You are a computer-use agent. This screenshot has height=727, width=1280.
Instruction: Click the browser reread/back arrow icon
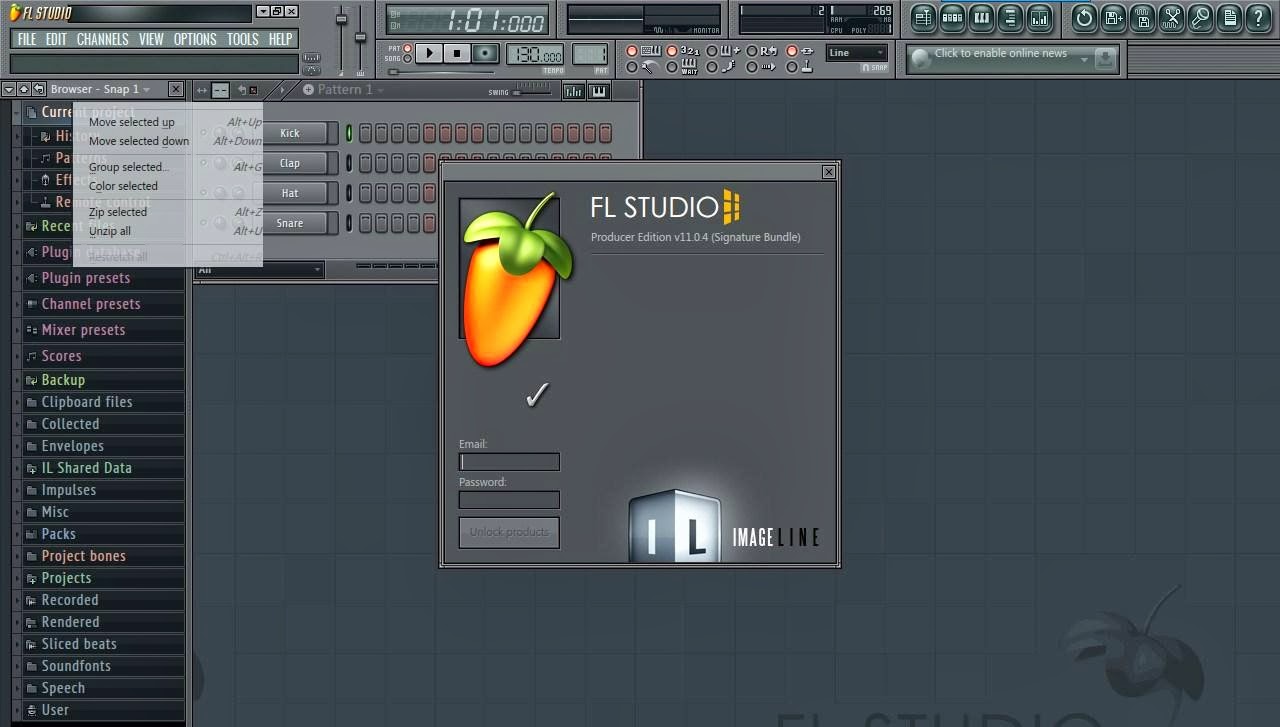point(38,89)
